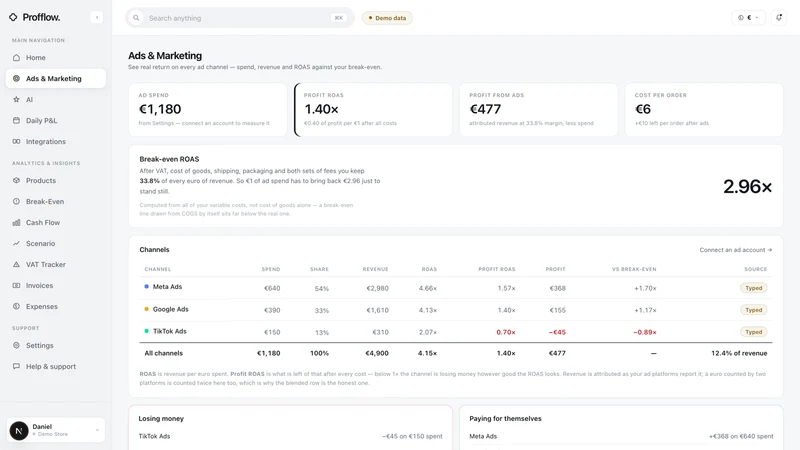Click the Google Ads channel name
This screenshot has width=800, height=450.
click(170, 309)
